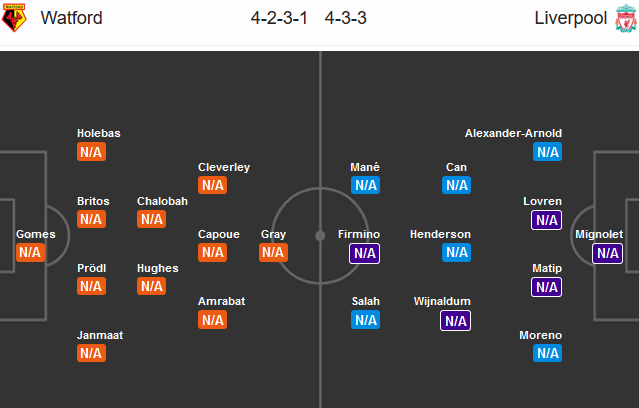Select Mignolet's purple N/A rating badge
This screenshot has width=639, height=408.
tap(607, 253)
